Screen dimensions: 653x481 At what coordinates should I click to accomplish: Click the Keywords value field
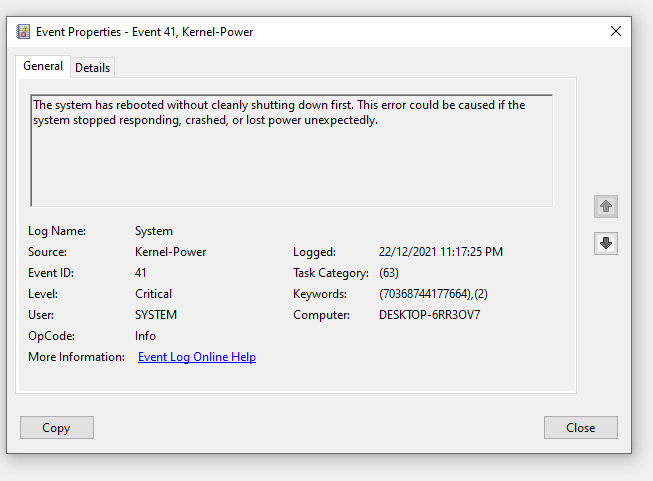click(433, 294)
